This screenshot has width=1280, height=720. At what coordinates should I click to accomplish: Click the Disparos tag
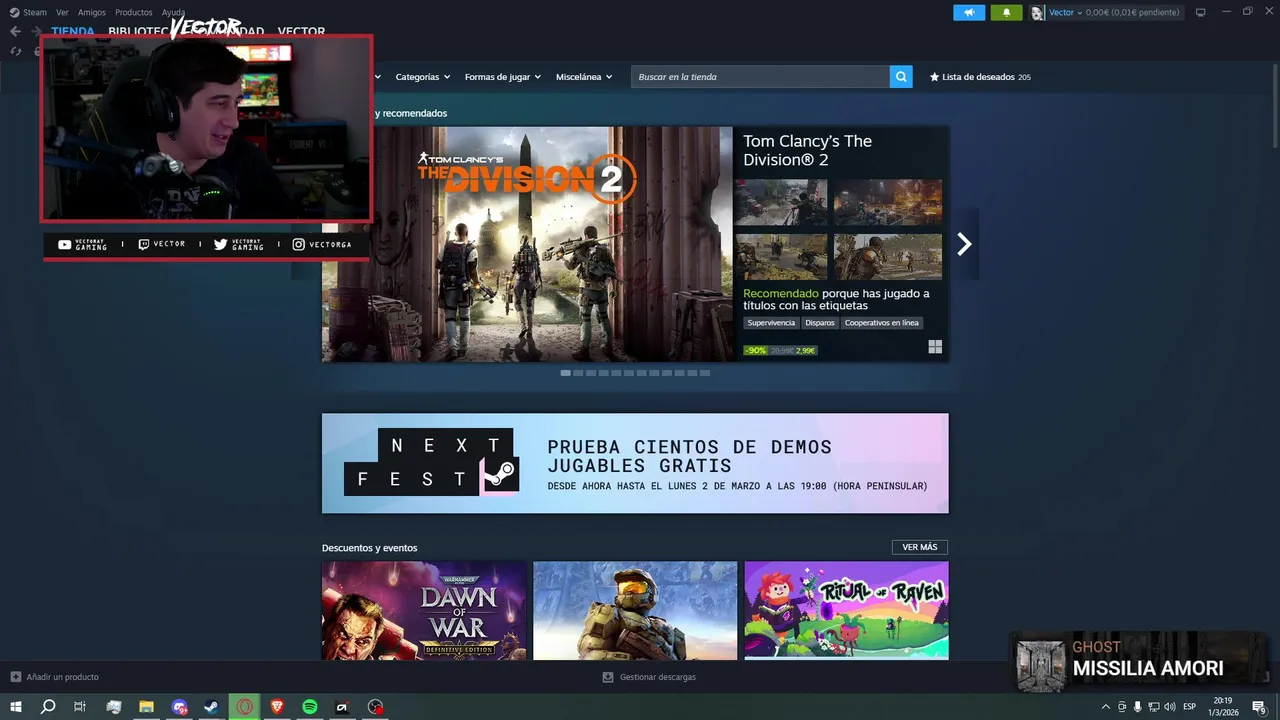(820, 323)
